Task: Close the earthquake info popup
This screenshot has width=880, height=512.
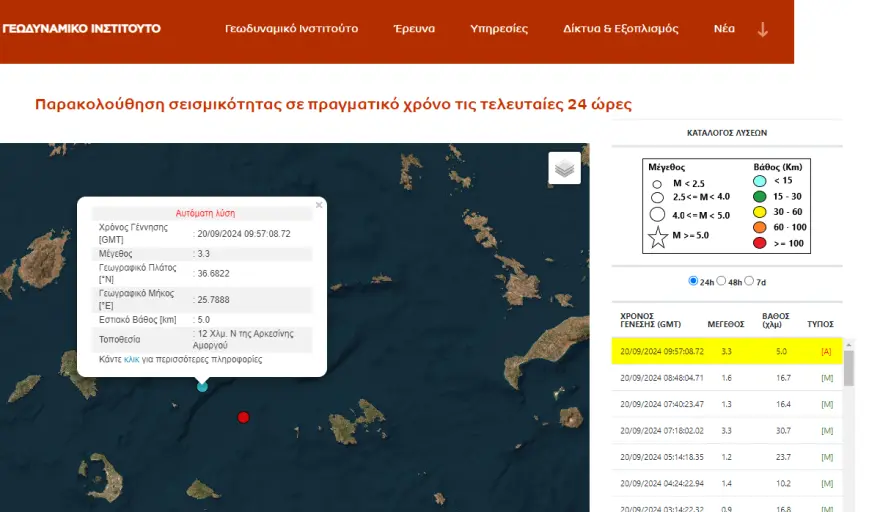Action: tap(319, 205)
